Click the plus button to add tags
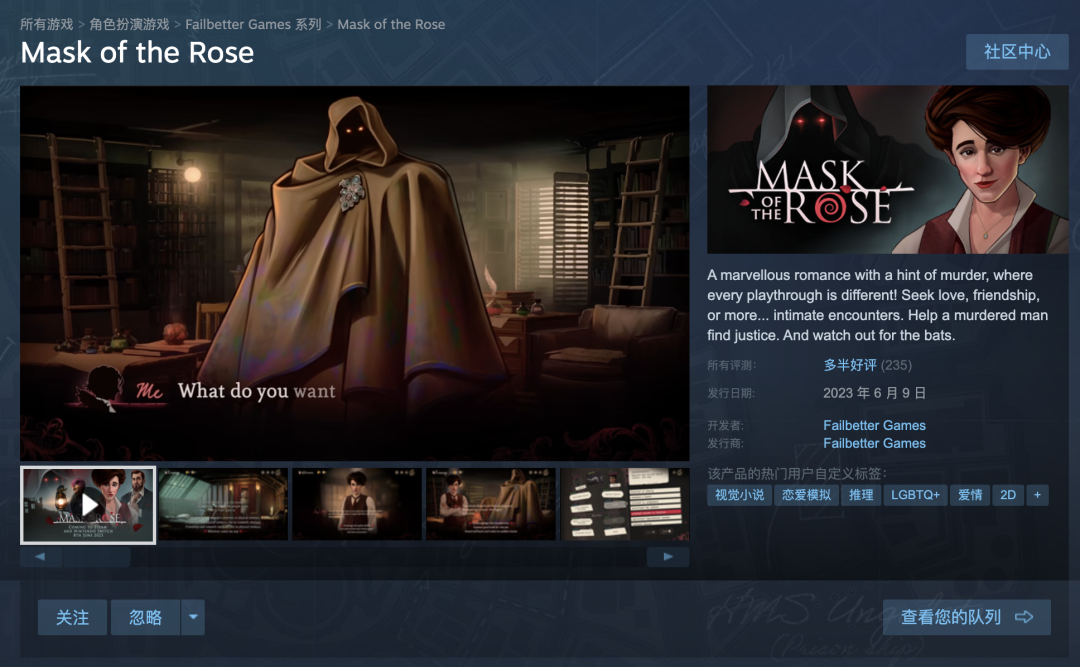The height and width of the screenshot is (667, 1080). point(1037,495)
